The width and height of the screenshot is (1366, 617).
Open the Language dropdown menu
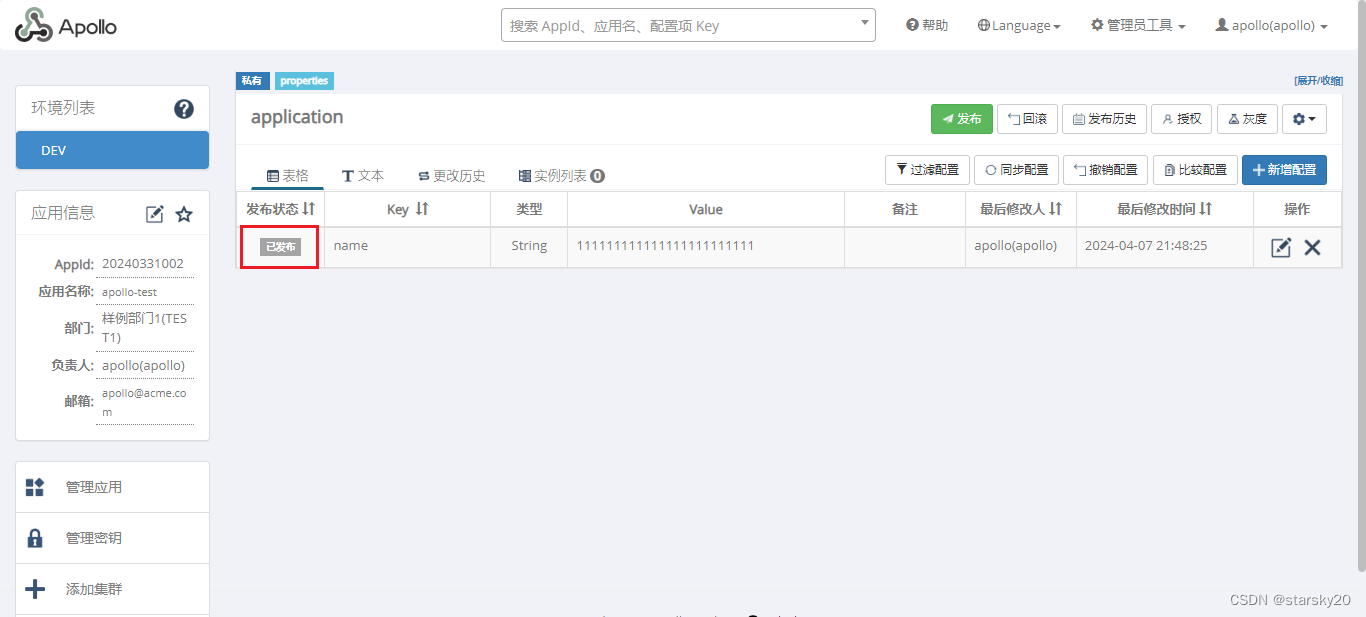click(1019, 25)
